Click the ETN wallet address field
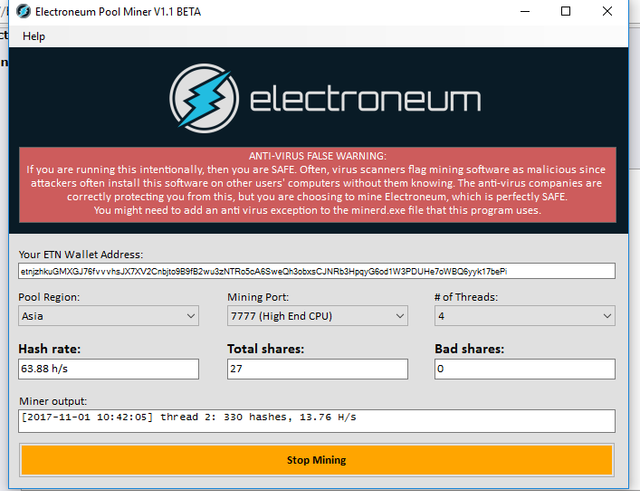Image resolution: width=640 pixels, height=491 pixels. point(317,271)
